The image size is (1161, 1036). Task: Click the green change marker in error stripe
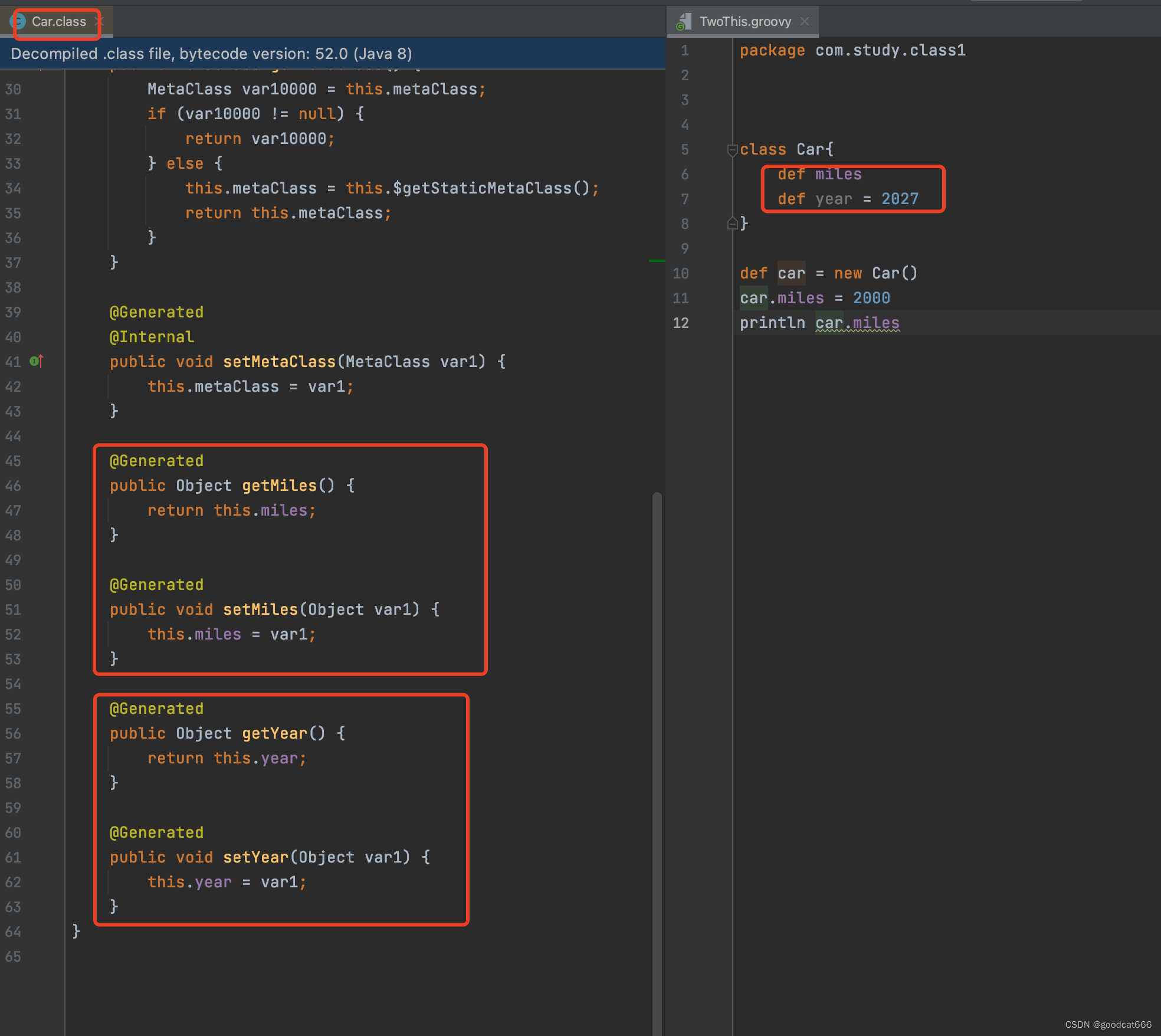(x=656, y=260)
